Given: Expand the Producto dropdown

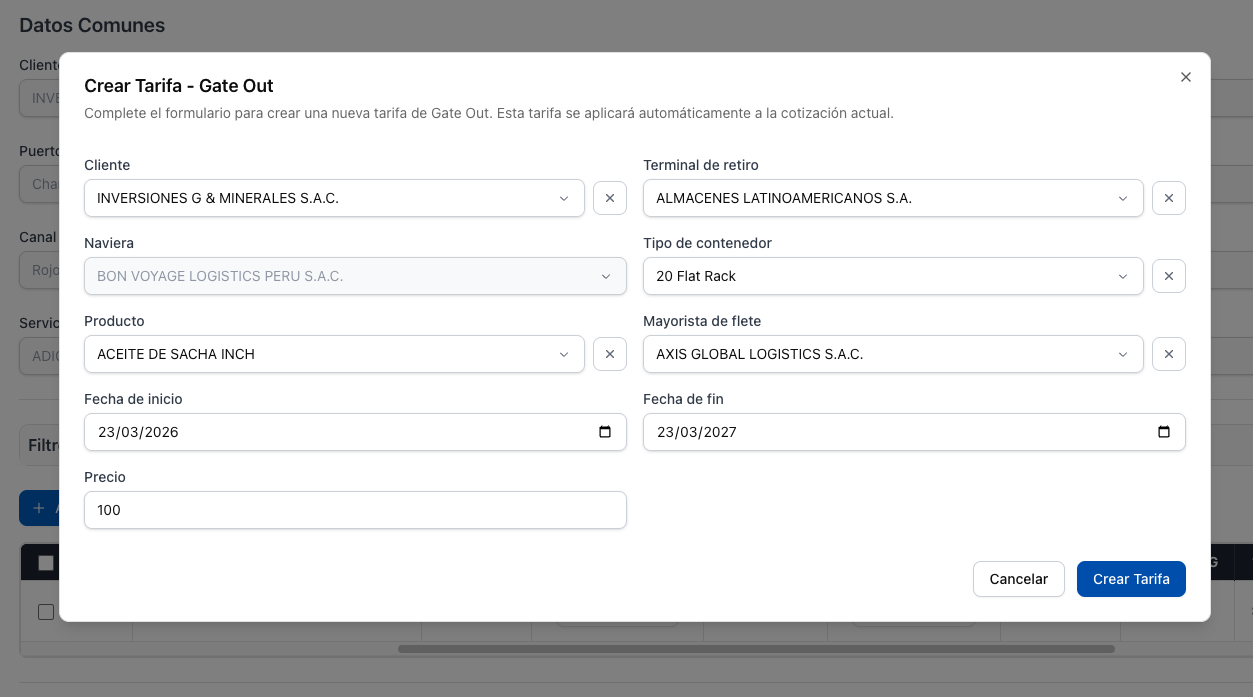Looking at the screenshot, I should (334, 354).
